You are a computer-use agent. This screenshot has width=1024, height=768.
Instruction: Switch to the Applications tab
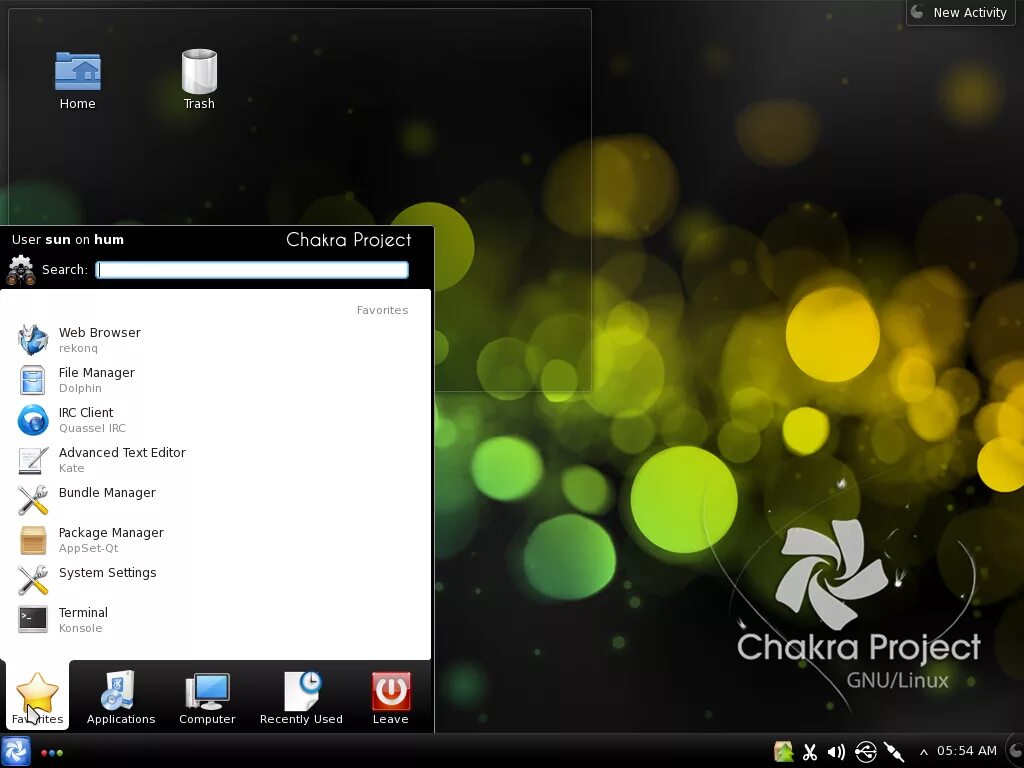pyautogui.click(x=120, y=696)
